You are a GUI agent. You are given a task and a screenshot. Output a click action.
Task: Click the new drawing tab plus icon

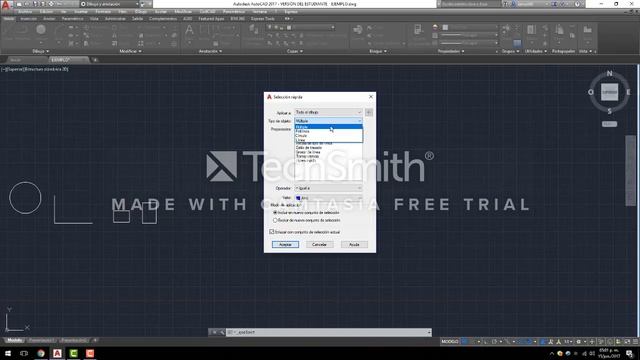coord(95,60)
